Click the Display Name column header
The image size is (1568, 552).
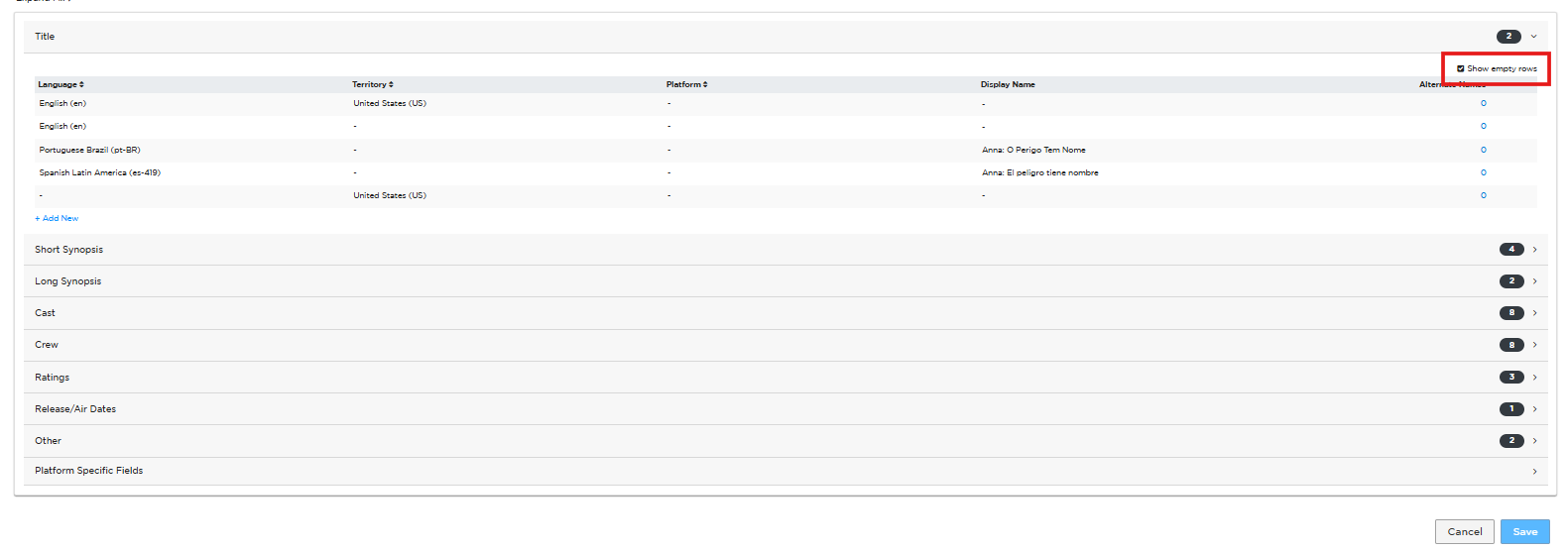coord(1008,84)
